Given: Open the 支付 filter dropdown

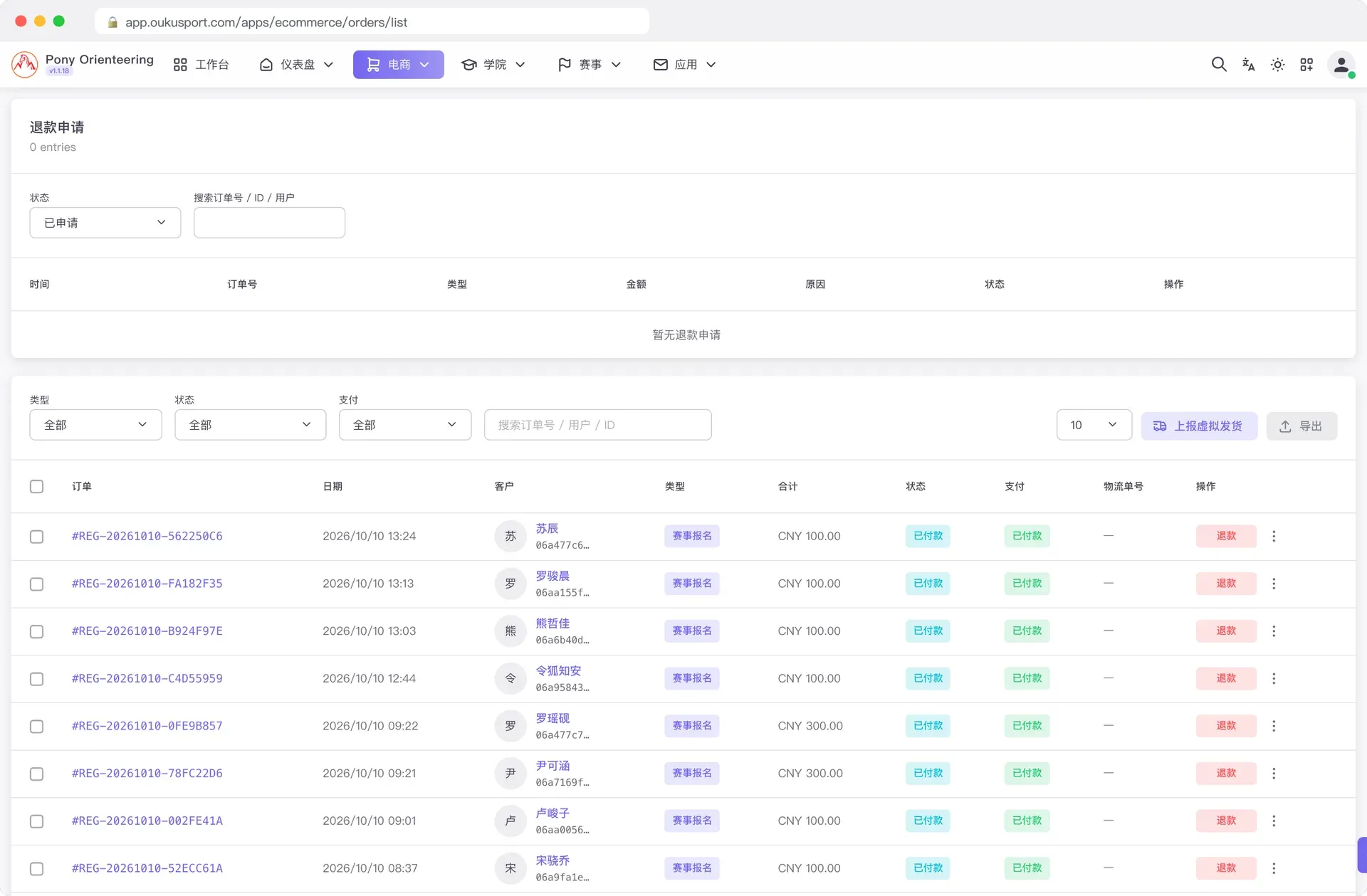Looking at the screenshot, I should [x=405, y=425].
